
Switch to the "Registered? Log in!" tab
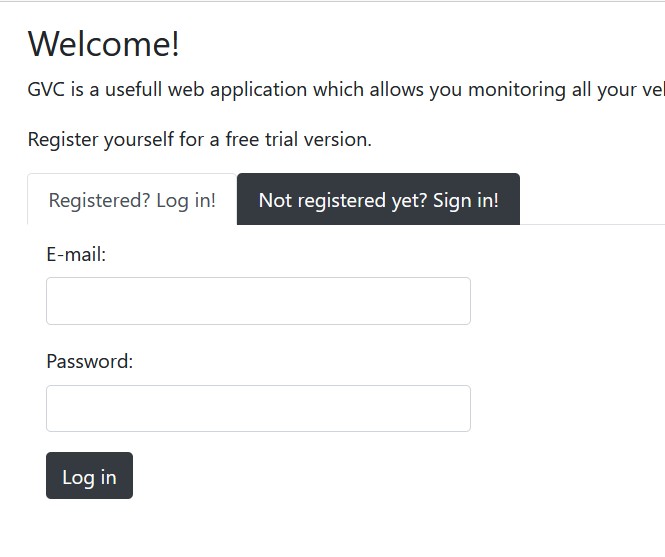click(x=132, y=200)
